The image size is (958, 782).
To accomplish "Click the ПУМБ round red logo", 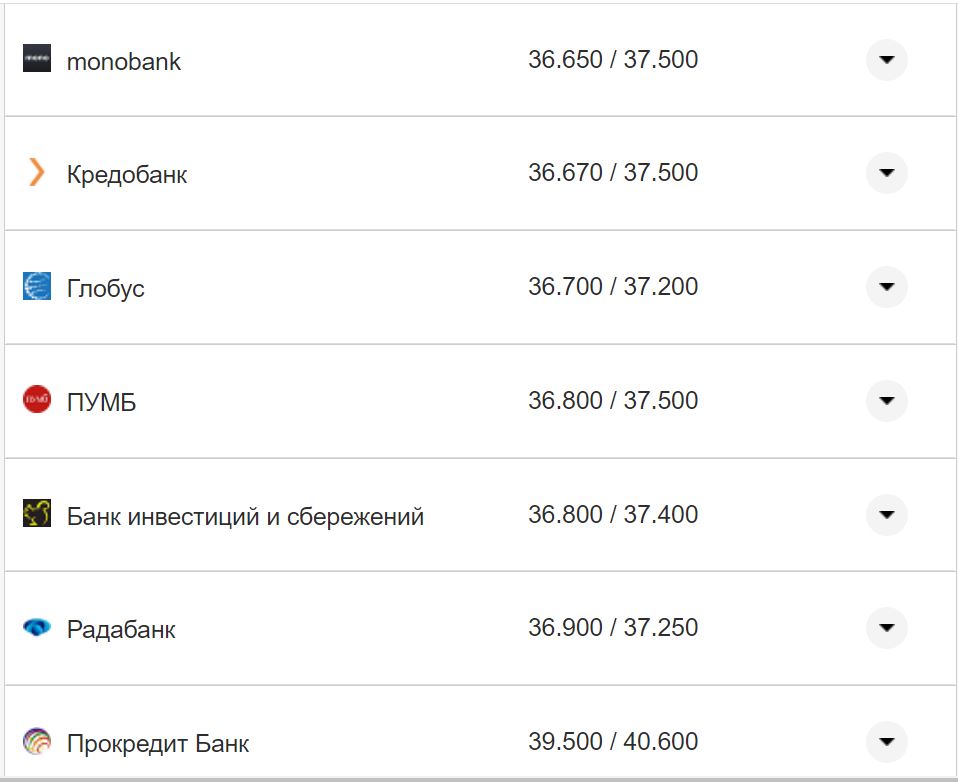I will tap(37, 401).
